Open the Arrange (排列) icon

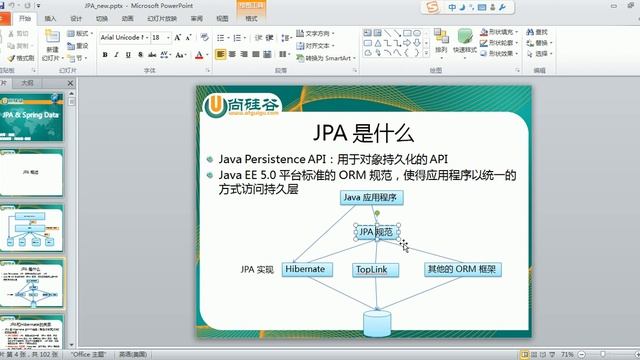[x=441, y=36]
